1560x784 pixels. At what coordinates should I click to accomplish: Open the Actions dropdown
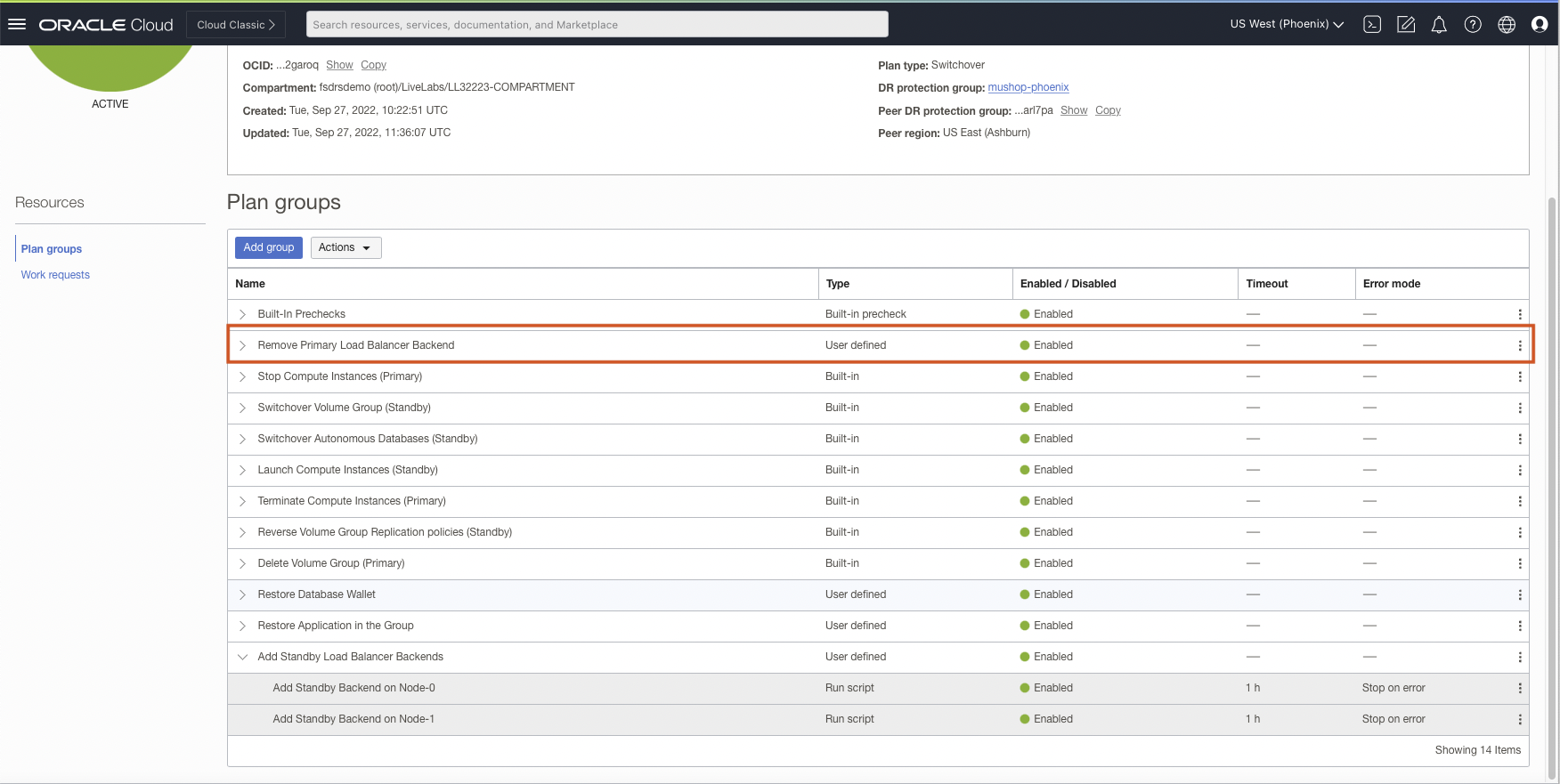(345, 247)
